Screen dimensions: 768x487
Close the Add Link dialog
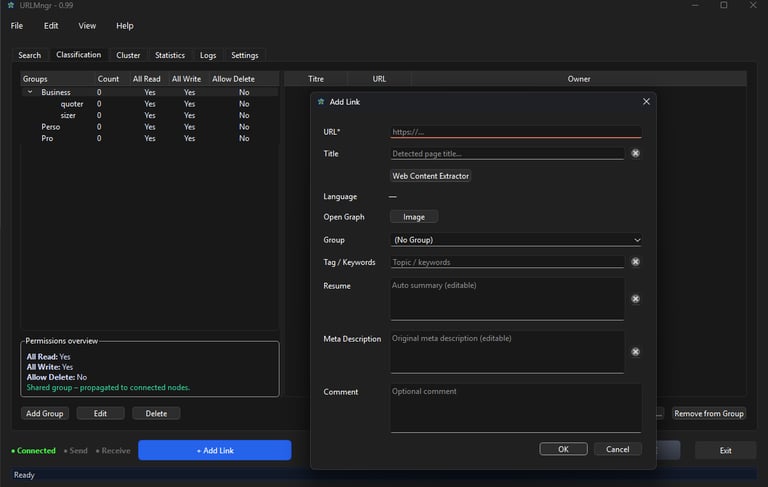pyautogui.click(x=646, y=101)
